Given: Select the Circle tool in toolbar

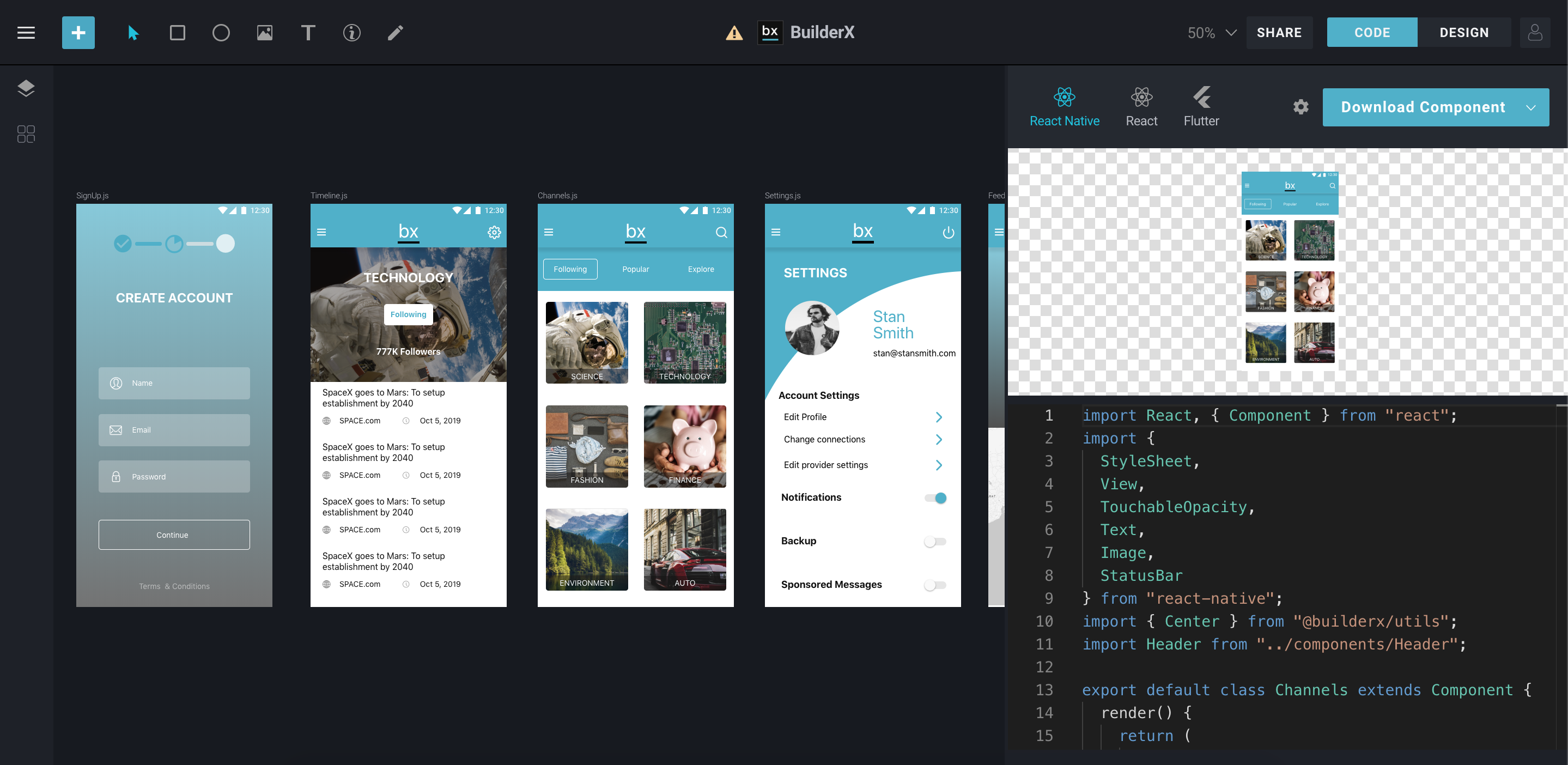Looking at the screenshot, I should pyautogui.click(x=220, y=32).
